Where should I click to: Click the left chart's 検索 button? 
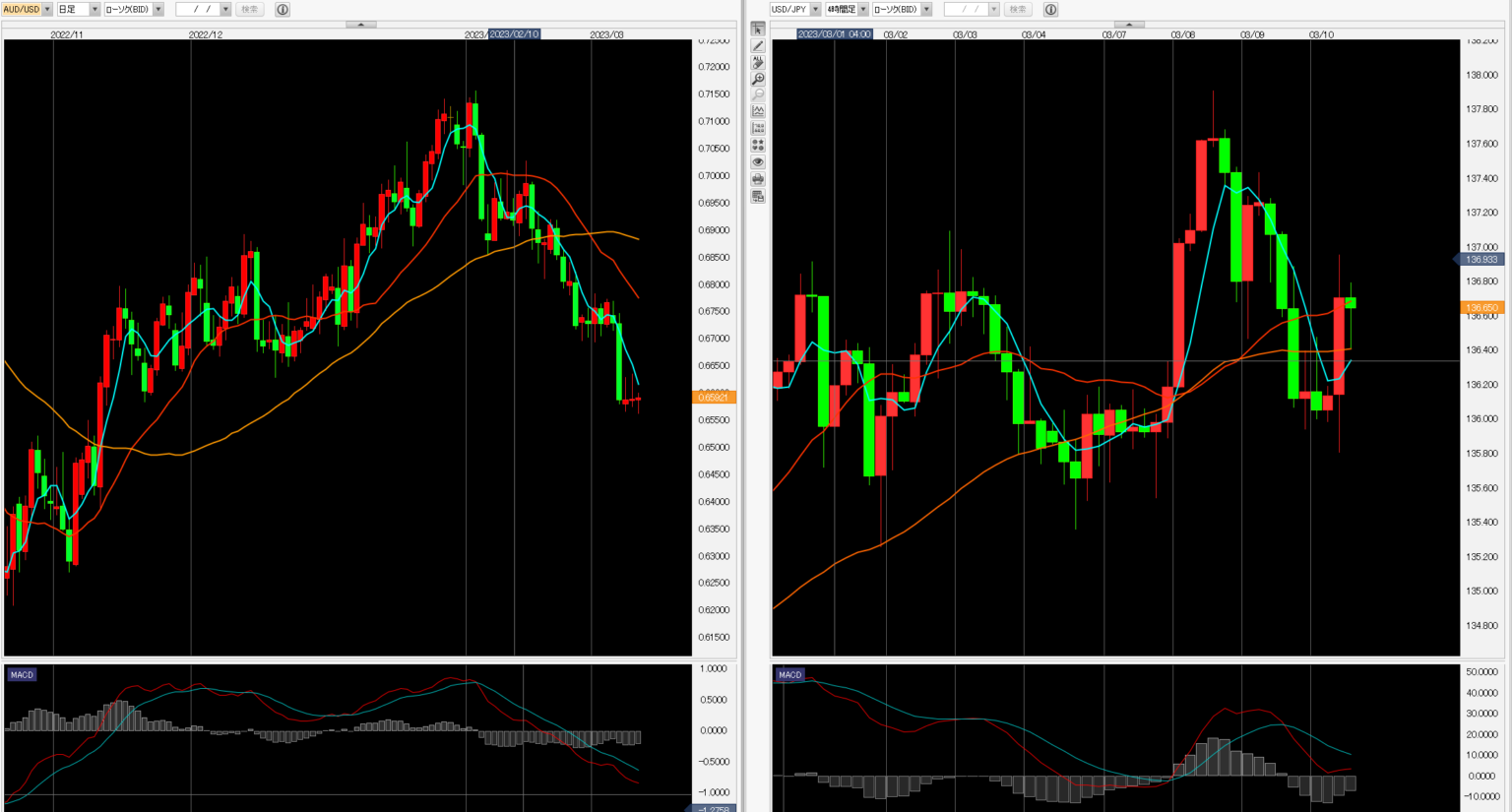pyautogui.click(x=250, y=9)
